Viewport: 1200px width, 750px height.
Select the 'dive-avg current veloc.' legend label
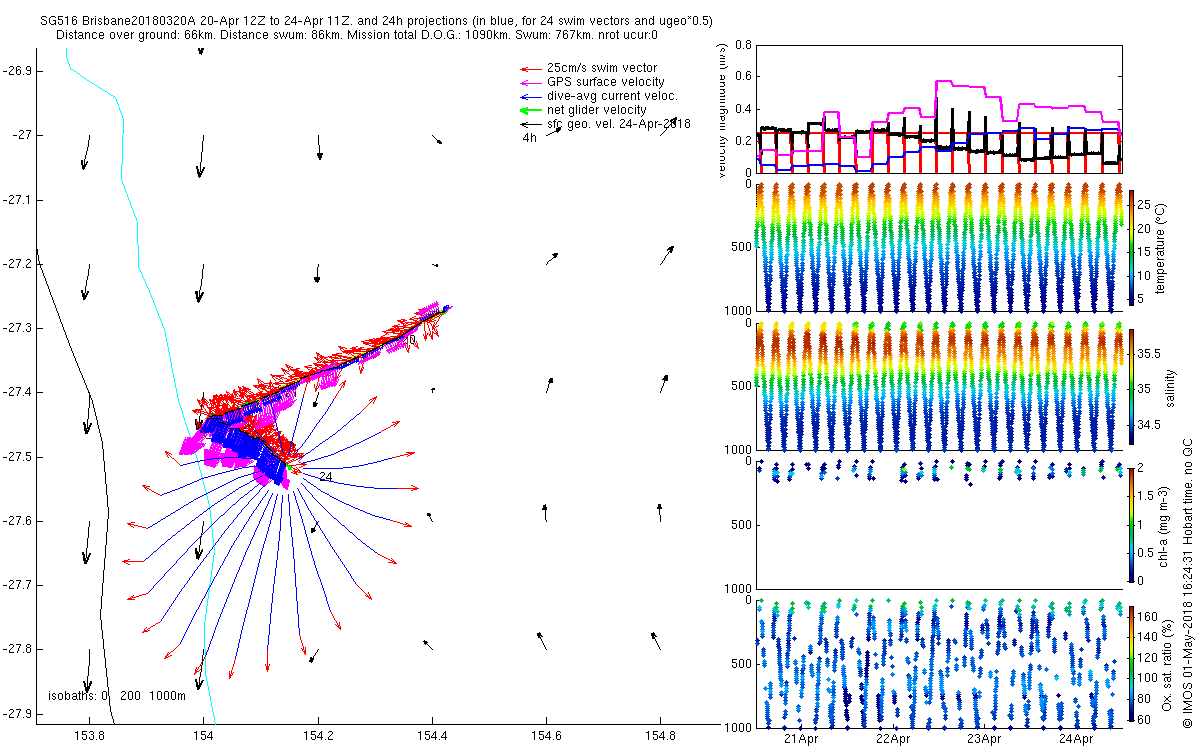click(612, 96)
